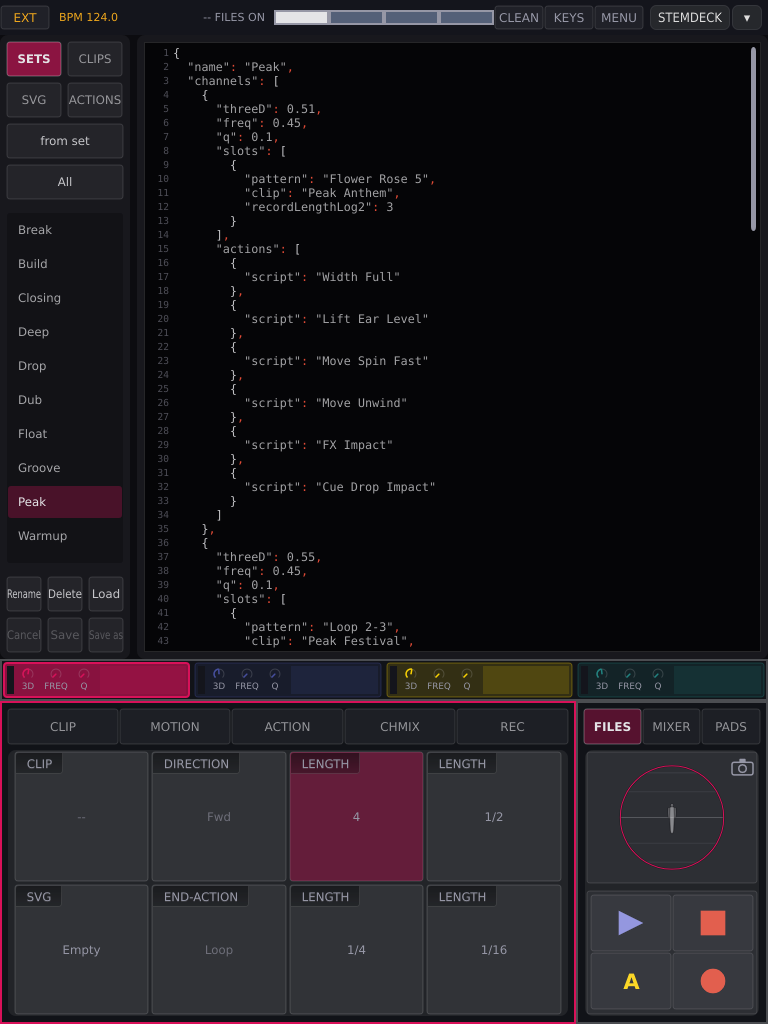Open the ACTION tab
This screenshot has height=1024, width=768.
coord(287,727)
